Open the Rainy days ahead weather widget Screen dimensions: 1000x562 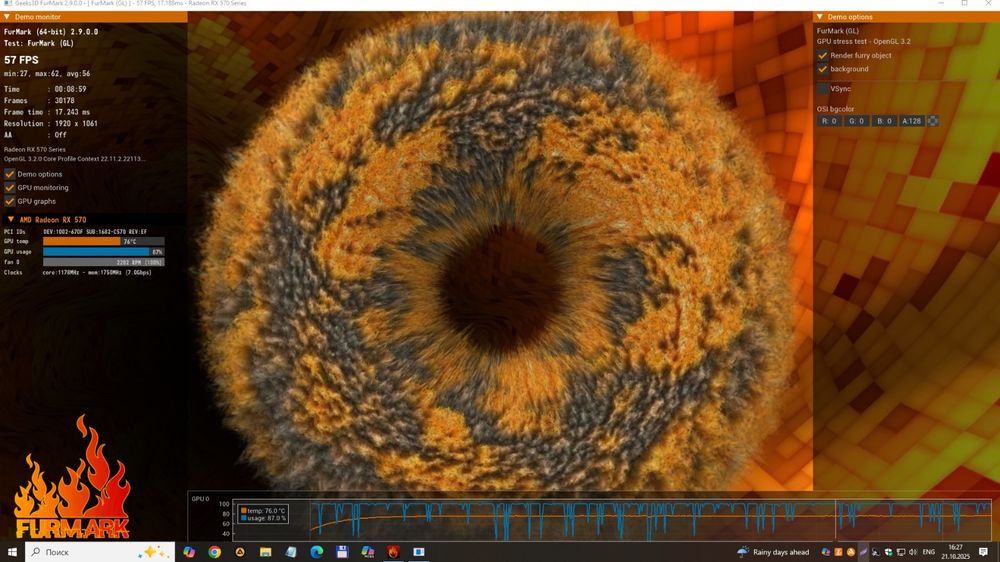[x=773, y=552]
